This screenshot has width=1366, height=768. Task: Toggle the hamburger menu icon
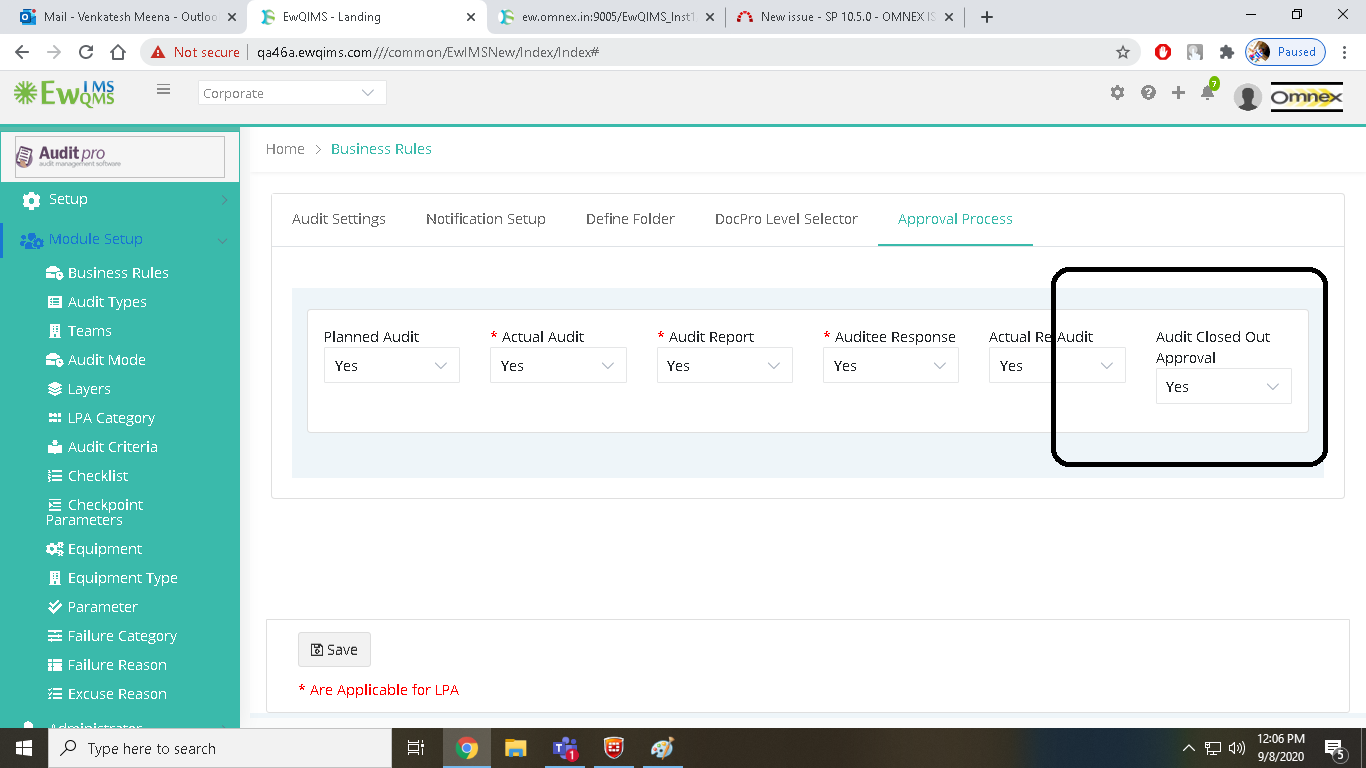click(163, 90)
